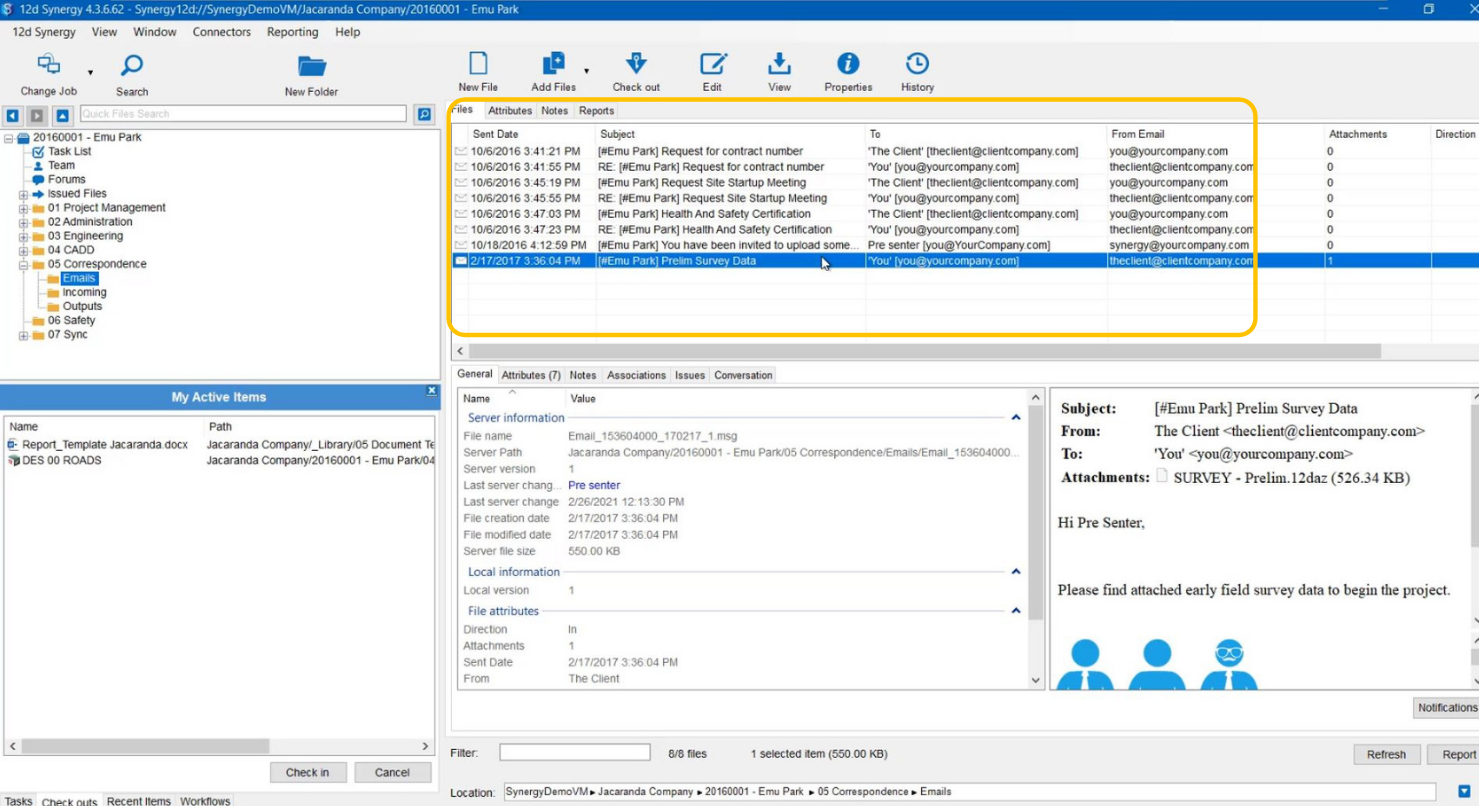Click the Edit toolbar icon
This screenshot has width=1479, height=806.
point(712,64)
